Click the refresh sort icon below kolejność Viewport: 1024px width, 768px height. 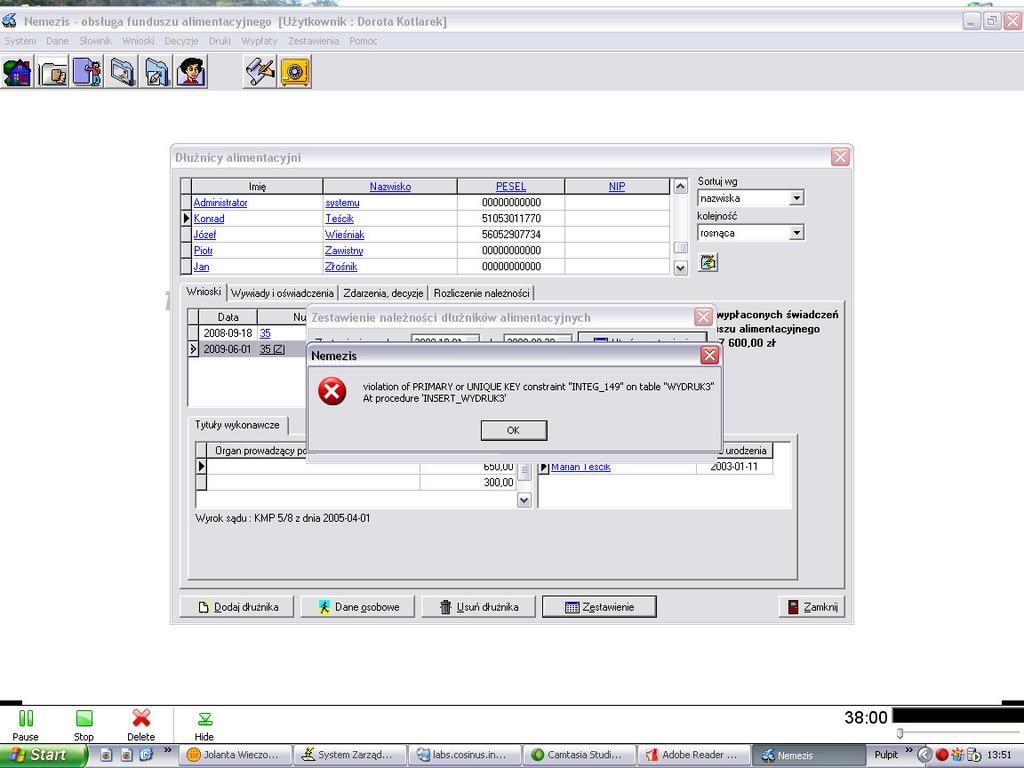(708, 263)
